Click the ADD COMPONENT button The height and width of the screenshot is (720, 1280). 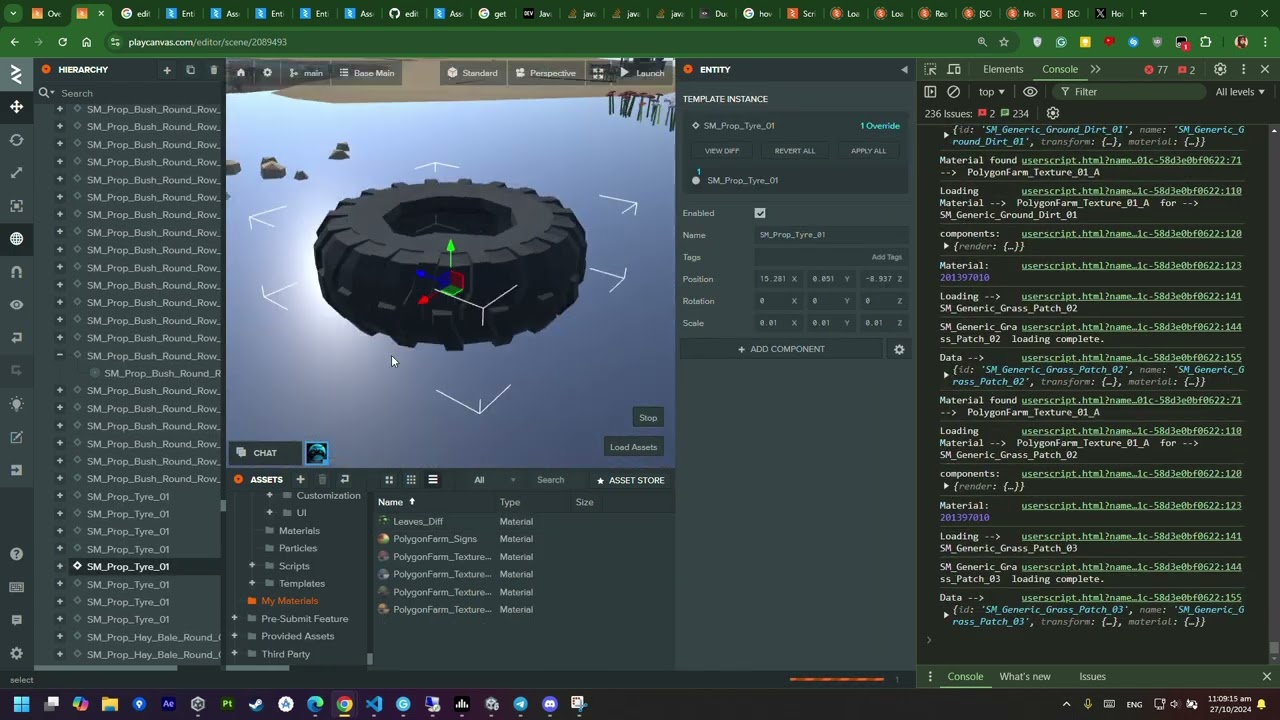click(x=781, y=349)
